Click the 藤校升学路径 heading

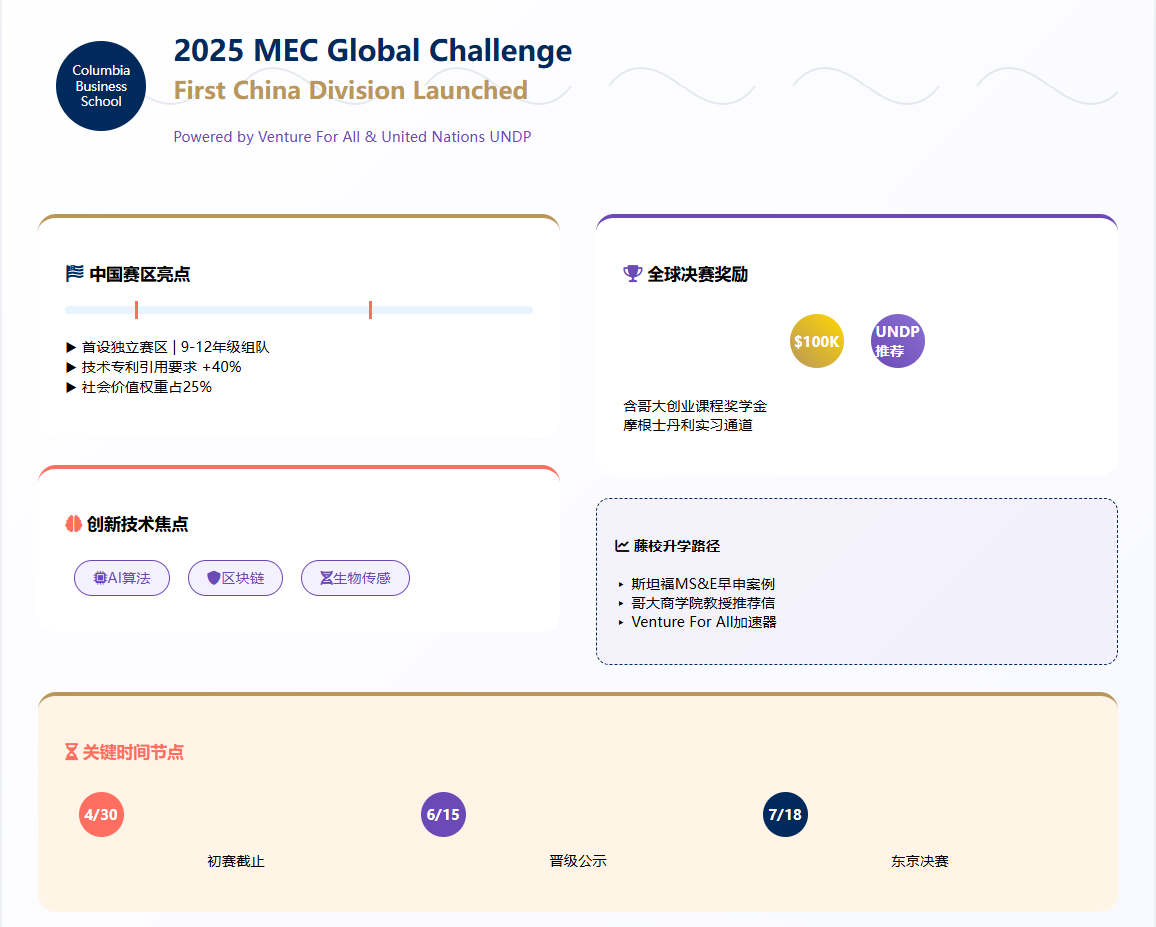tap(677, 546)
